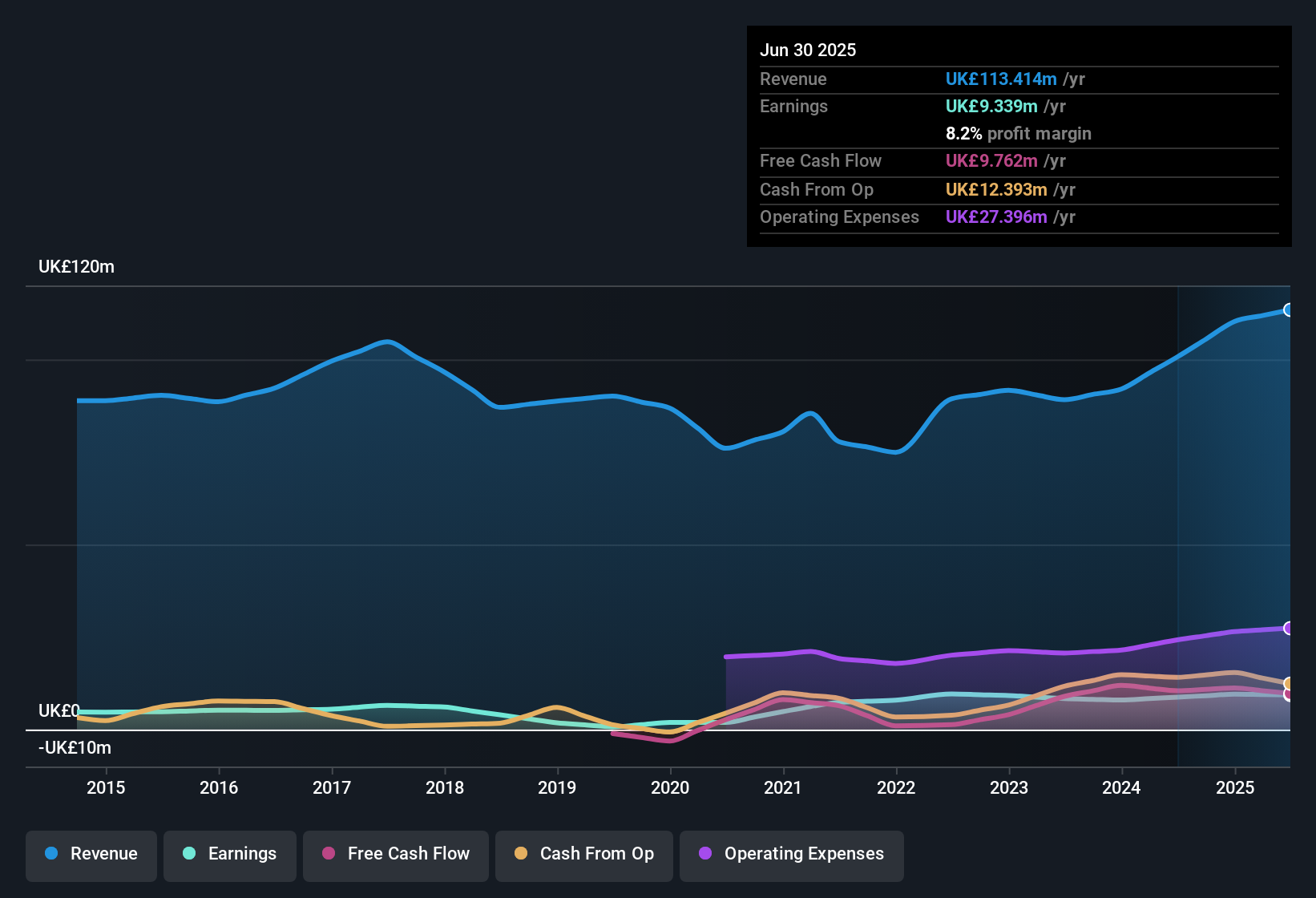
Task: Click the Operating Expenses value in tooltip
Action: coord(996,216)
